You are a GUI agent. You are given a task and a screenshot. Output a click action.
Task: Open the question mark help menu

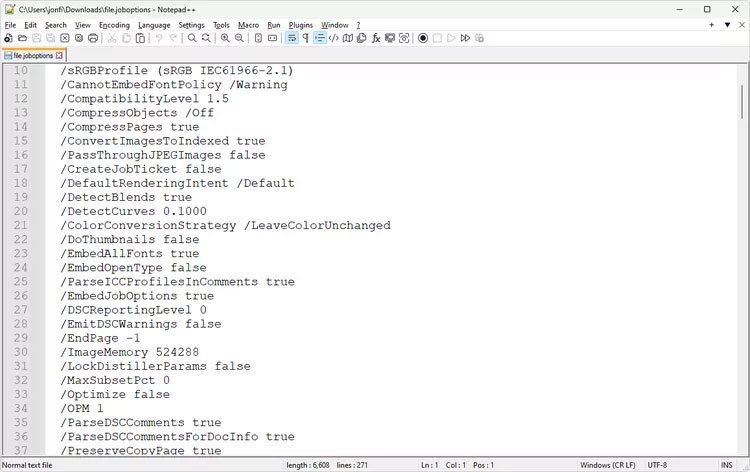(358, 25)
